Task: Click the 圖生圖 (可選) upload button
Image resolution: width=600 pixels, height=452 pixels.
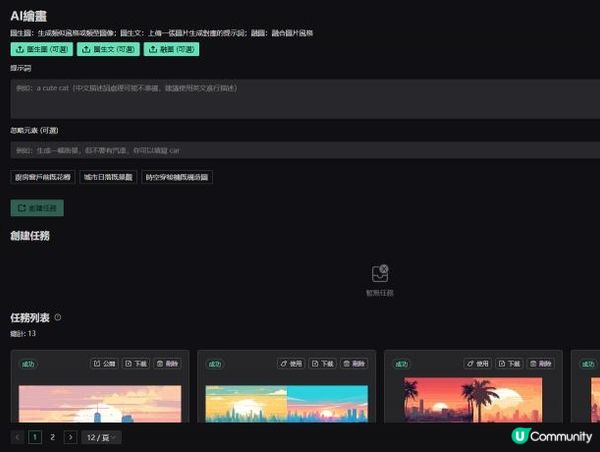Action: coord(42,49)
